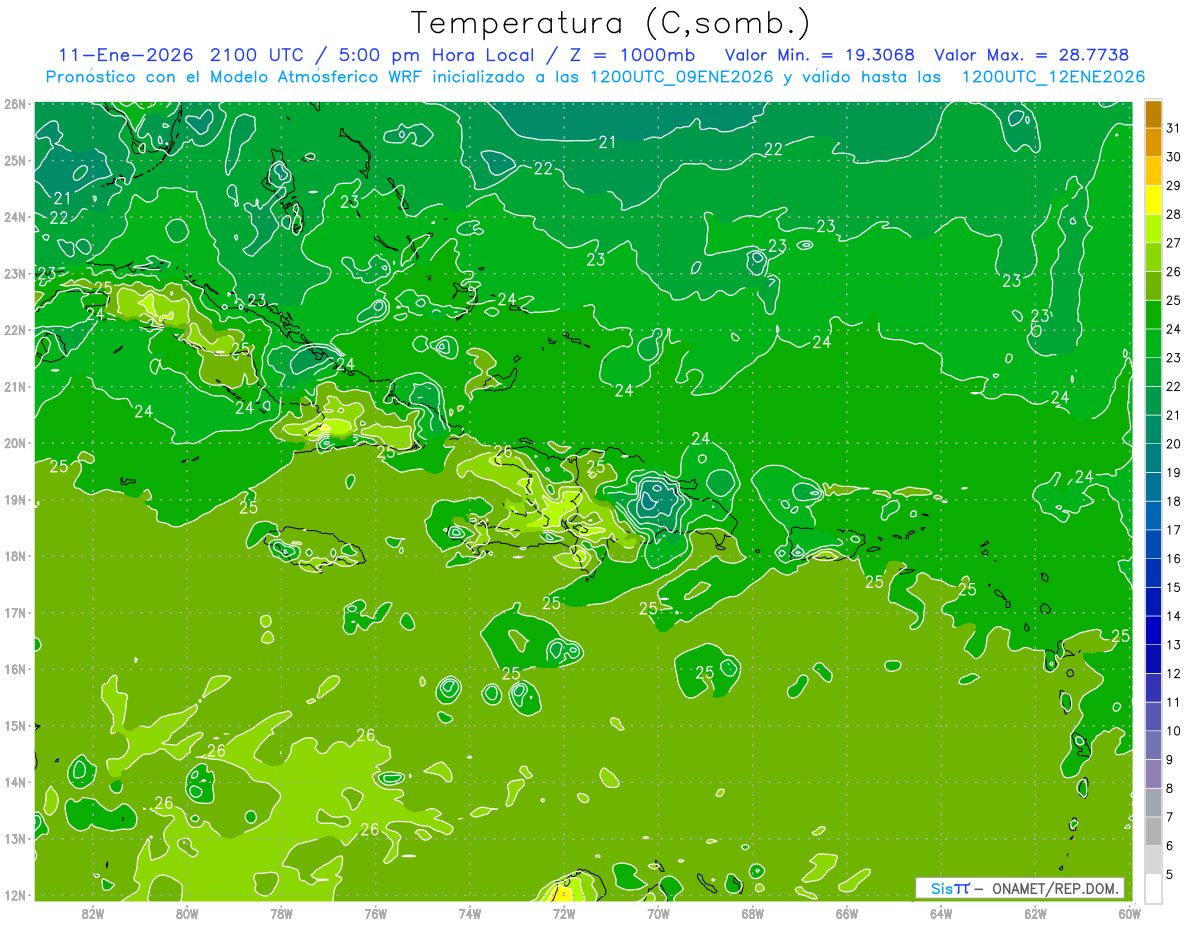This screenshot has width=1200, height=927.
Task: Pick the light gray swatch between 6 and 7
Action: pos(1153,832)
